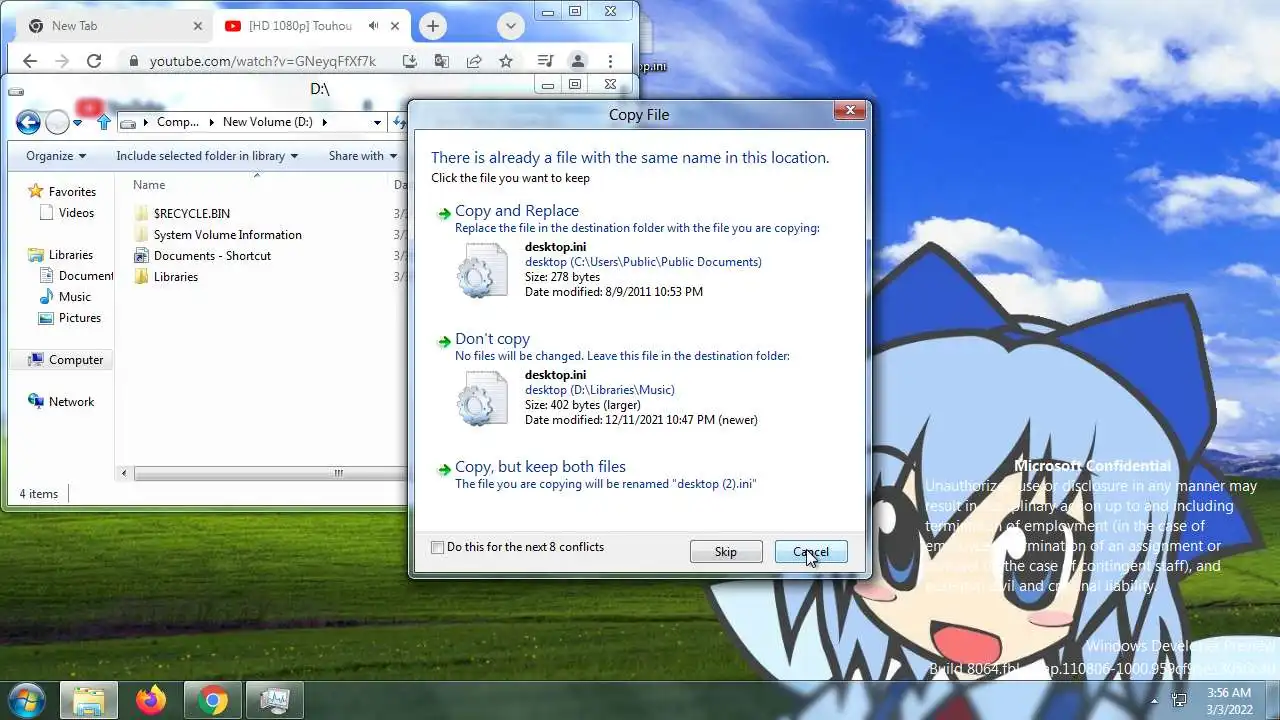Click Explorer's up-one-level arrow
1280x720 pixels.
click(104, 122)
